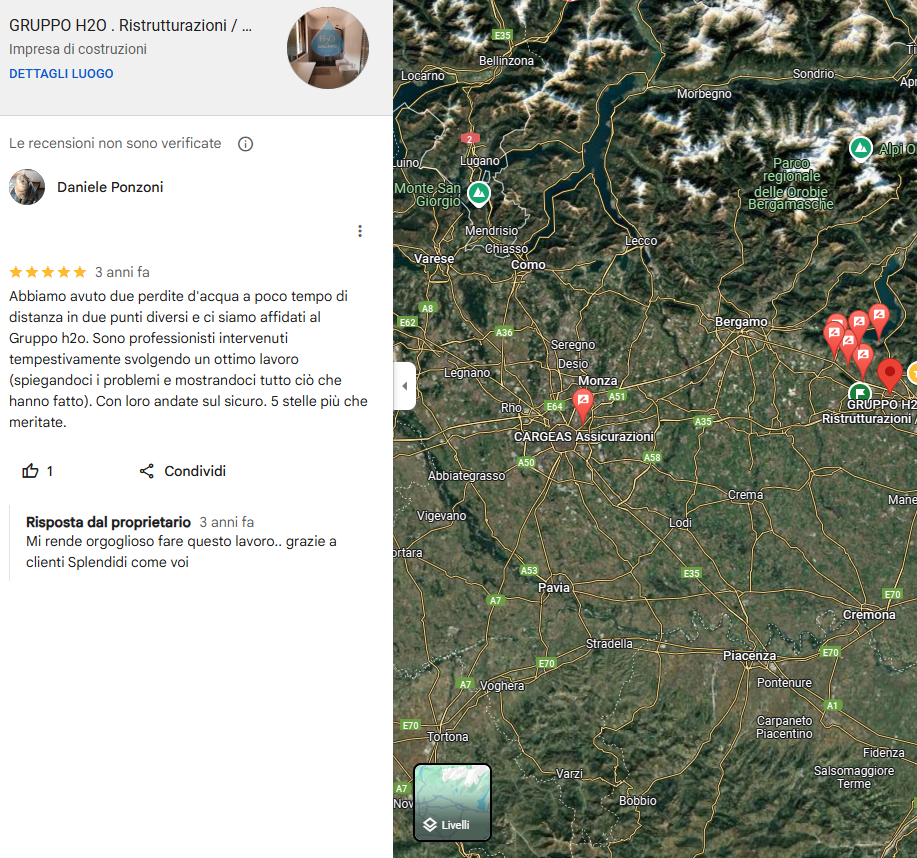Open the DETTAGLI LUOGO link
This screenshot has height=858, width=917.
[x=61, y=74]
